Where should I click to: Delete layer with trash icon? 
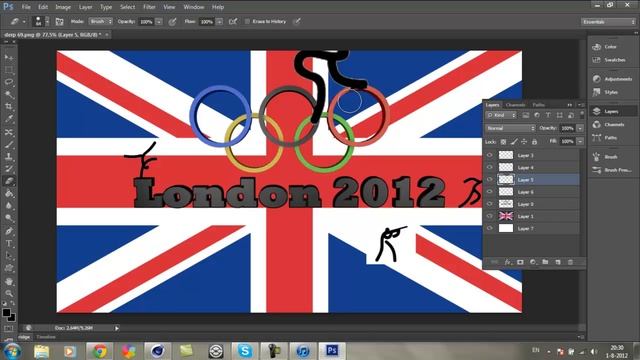click(x=570, y=262)
